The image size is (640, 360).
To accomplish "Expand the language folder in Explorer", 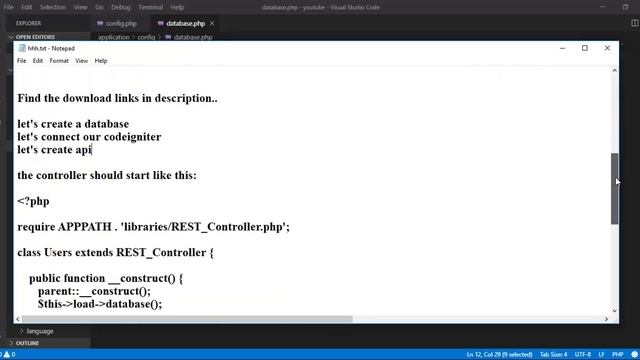I will pyautogui.click(x=40, y=331).
